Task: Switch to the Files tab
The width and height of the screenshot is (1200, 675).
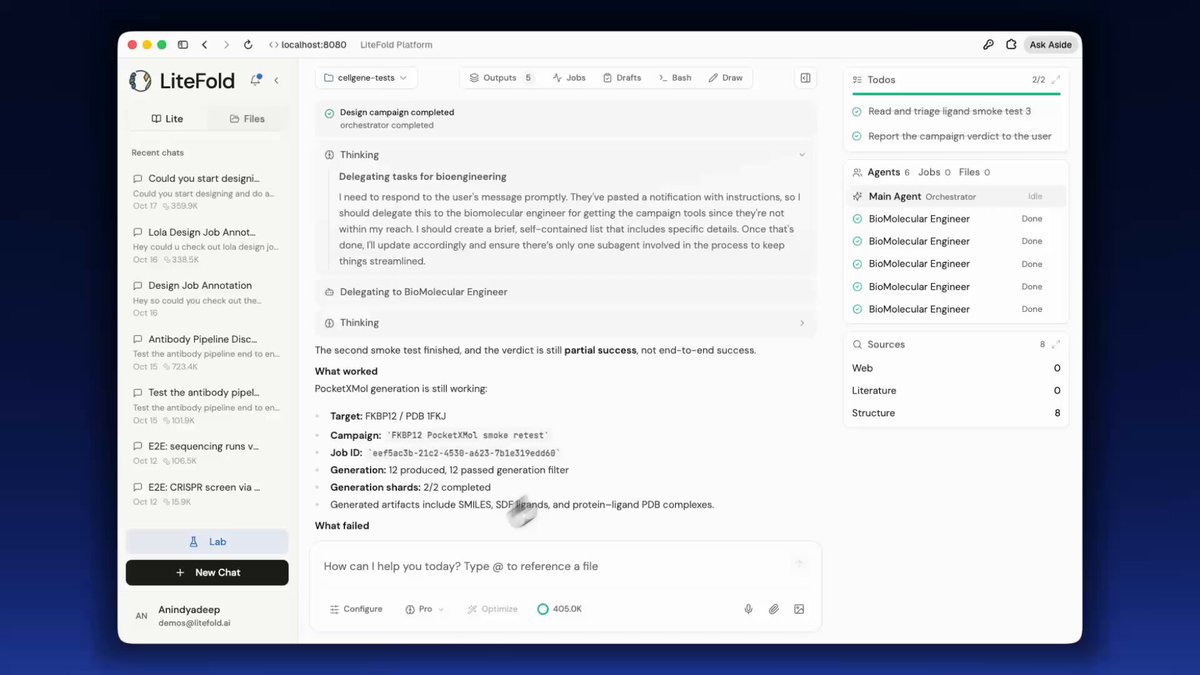Action: tap(247, 118)
